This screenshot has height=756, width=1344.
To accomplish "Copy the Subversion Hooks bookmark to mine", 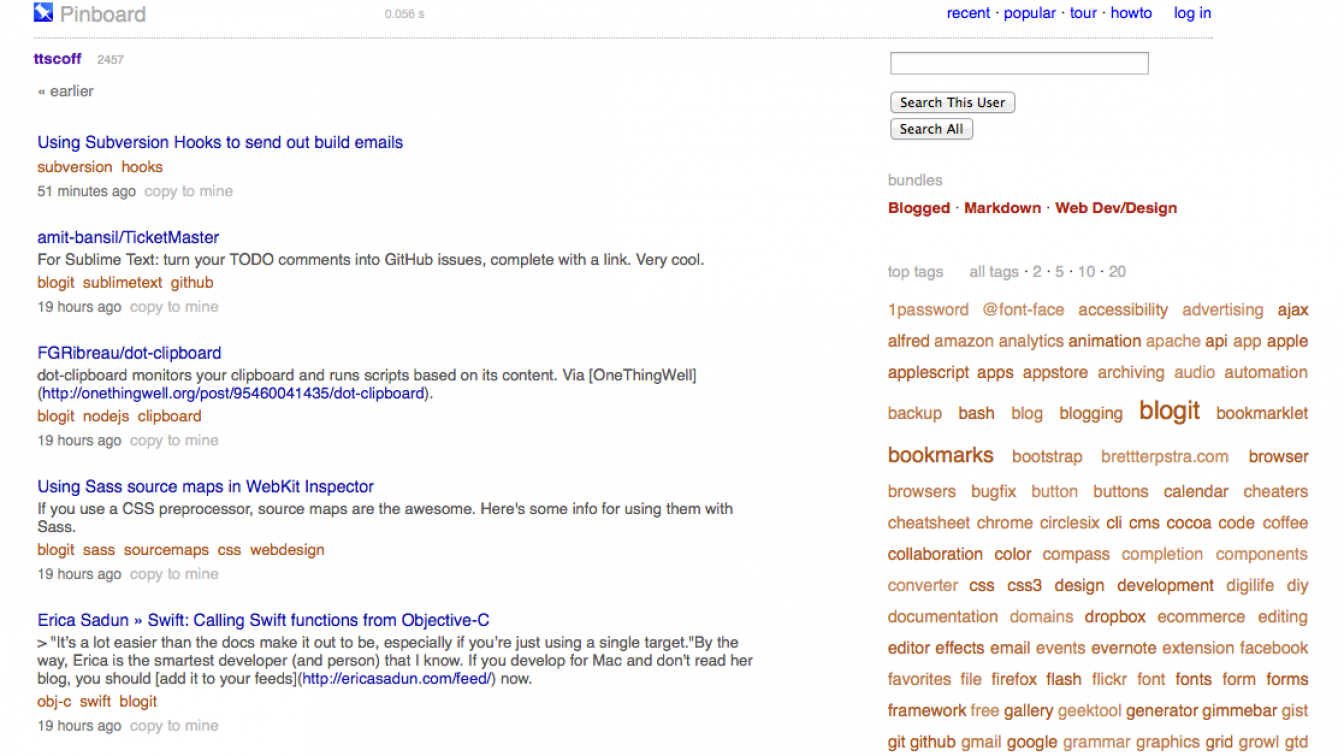I will point(188,191).
